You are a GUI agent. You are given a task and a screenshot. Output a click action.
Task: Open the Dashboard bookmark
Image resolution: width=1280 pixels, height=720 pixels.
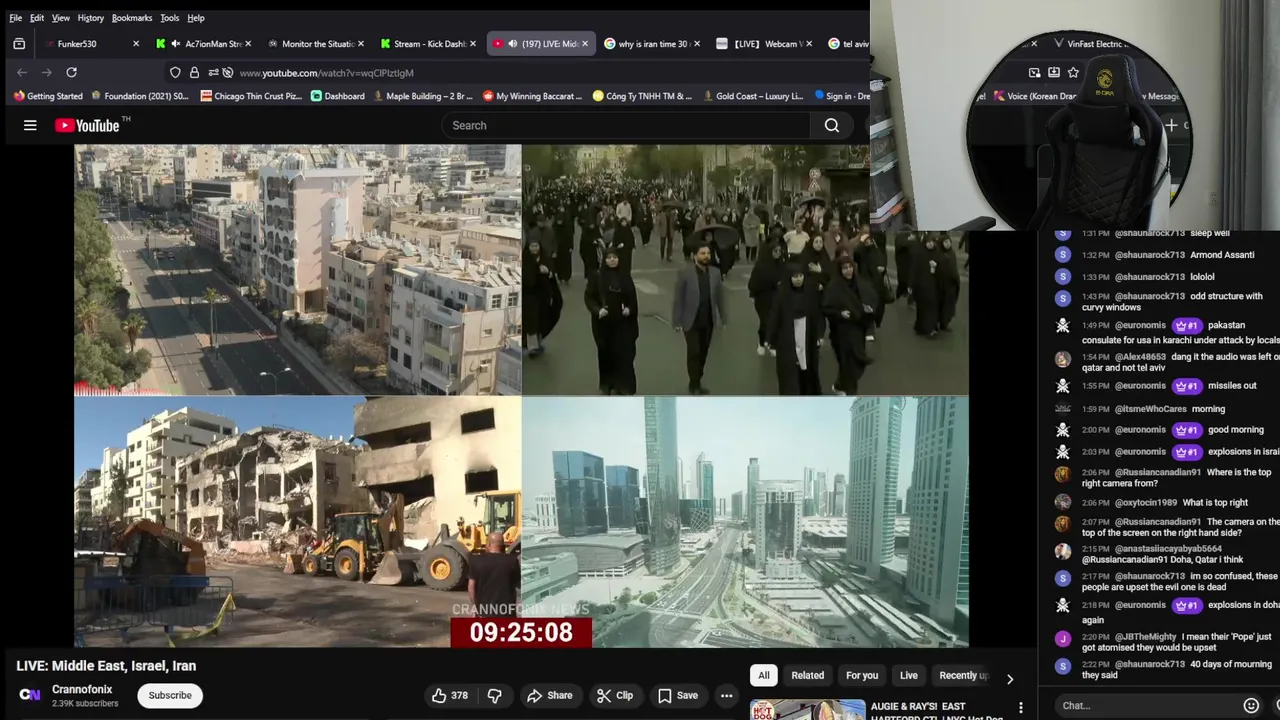pyautogui.click(x=338, y=96)
